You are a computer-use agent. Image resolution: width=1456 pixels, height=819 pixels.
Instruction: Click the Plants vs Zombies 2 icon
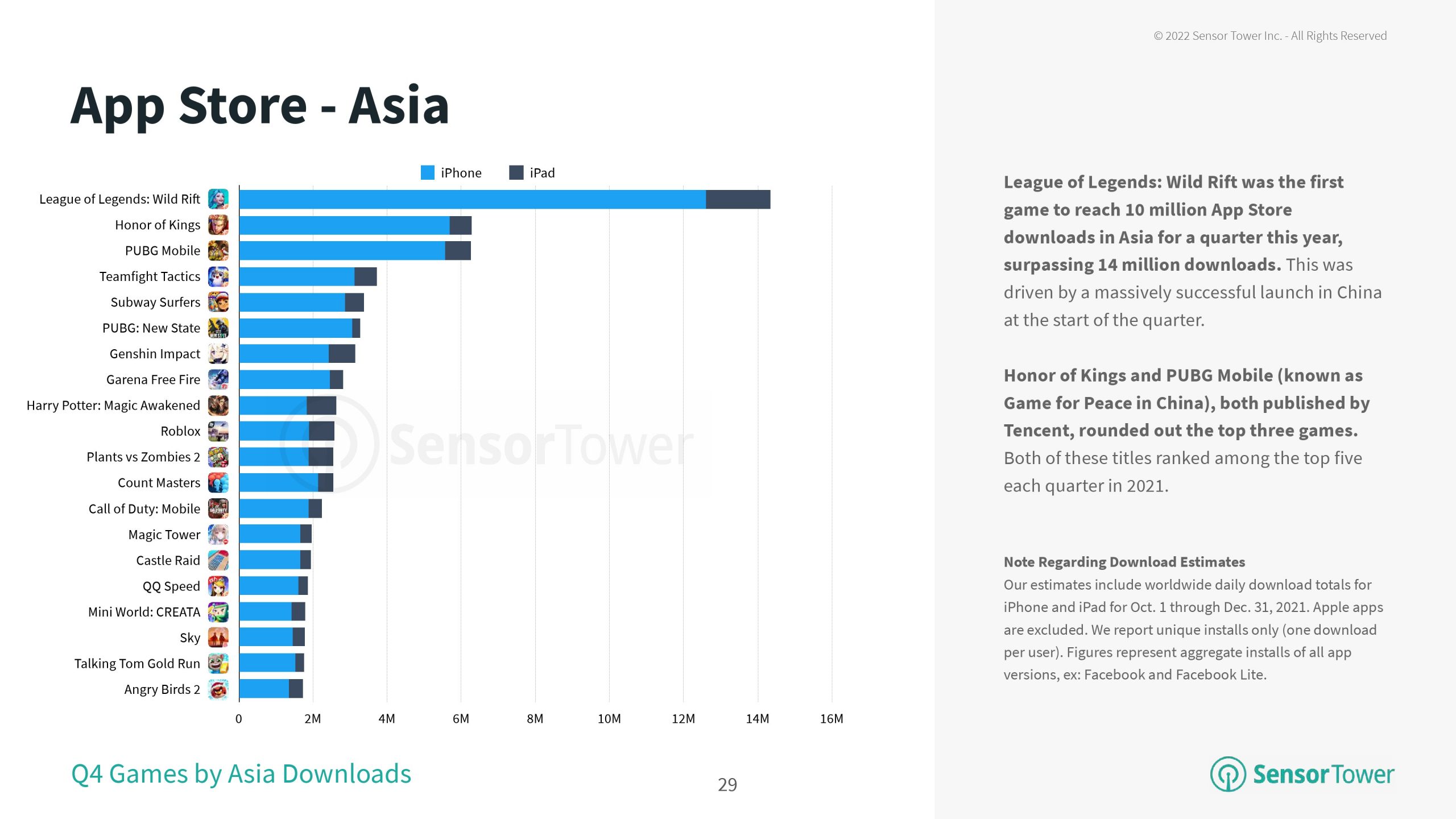pos(218,457)
